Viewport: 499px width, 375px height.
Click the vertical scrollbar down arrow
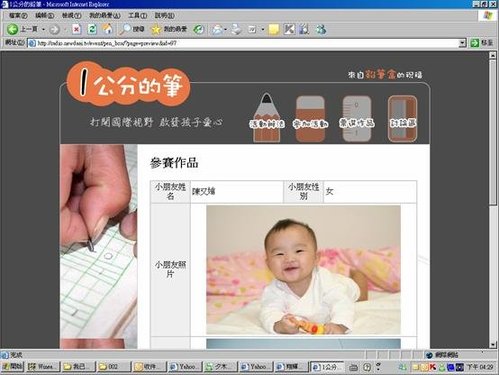(493, 345)
